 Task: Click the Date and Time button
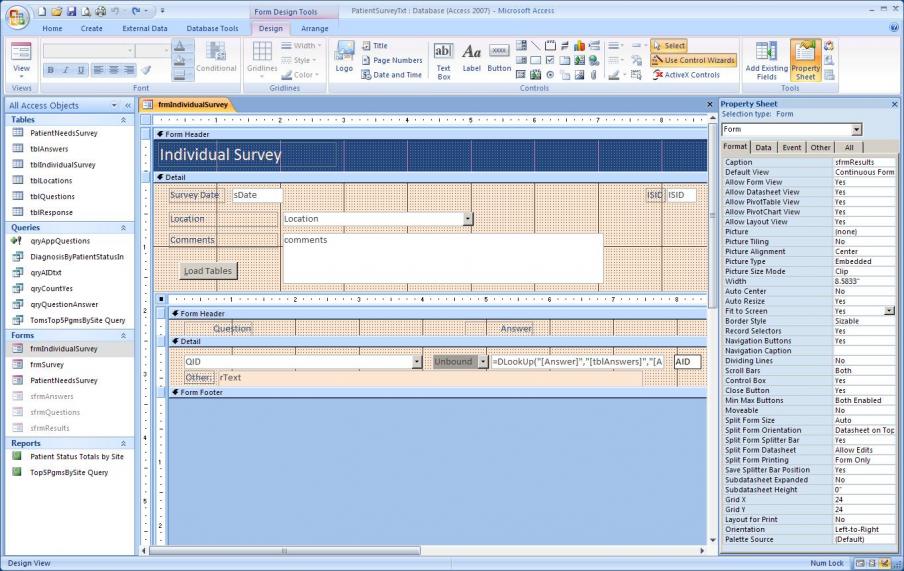tap(391, 74)
